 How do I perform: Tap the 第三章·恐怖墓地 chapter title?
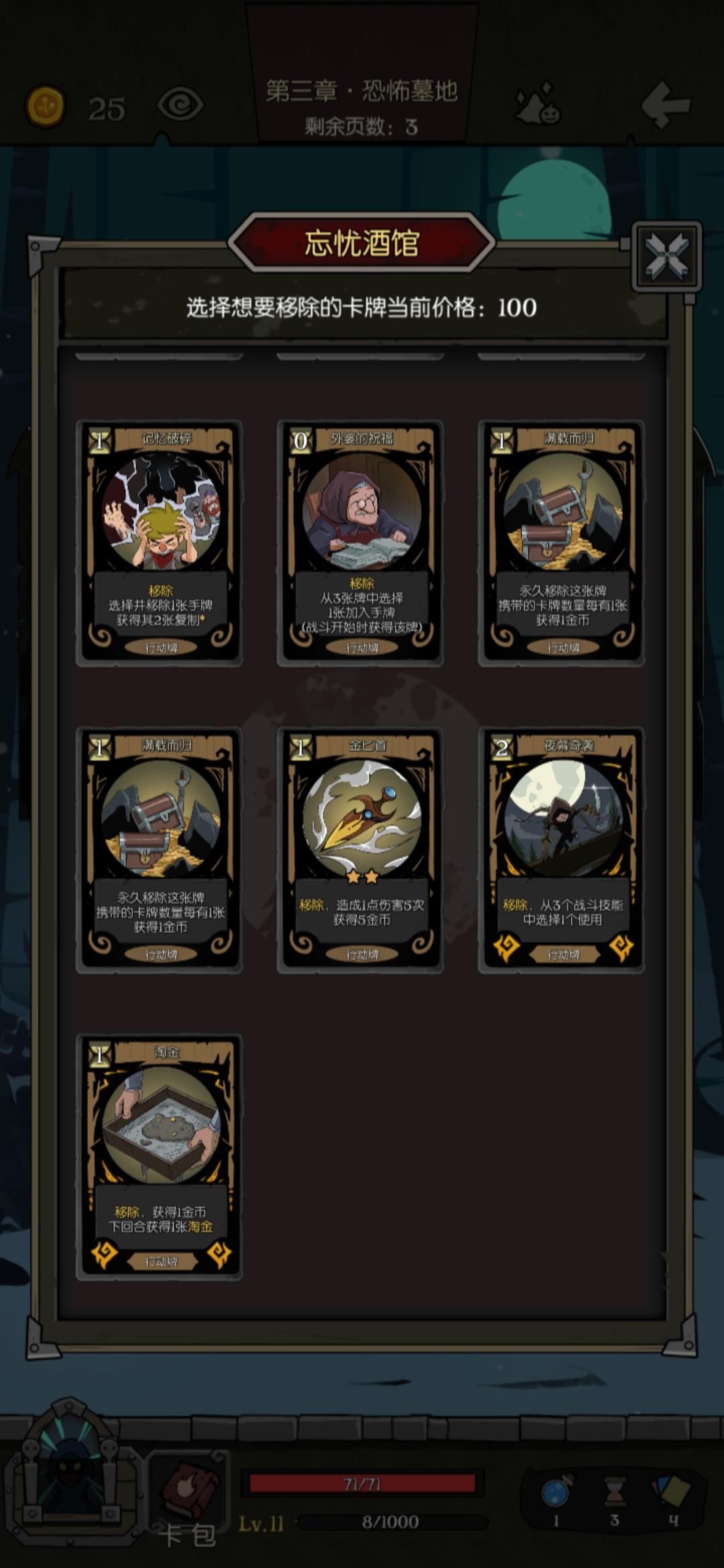(x=362, y=91)
